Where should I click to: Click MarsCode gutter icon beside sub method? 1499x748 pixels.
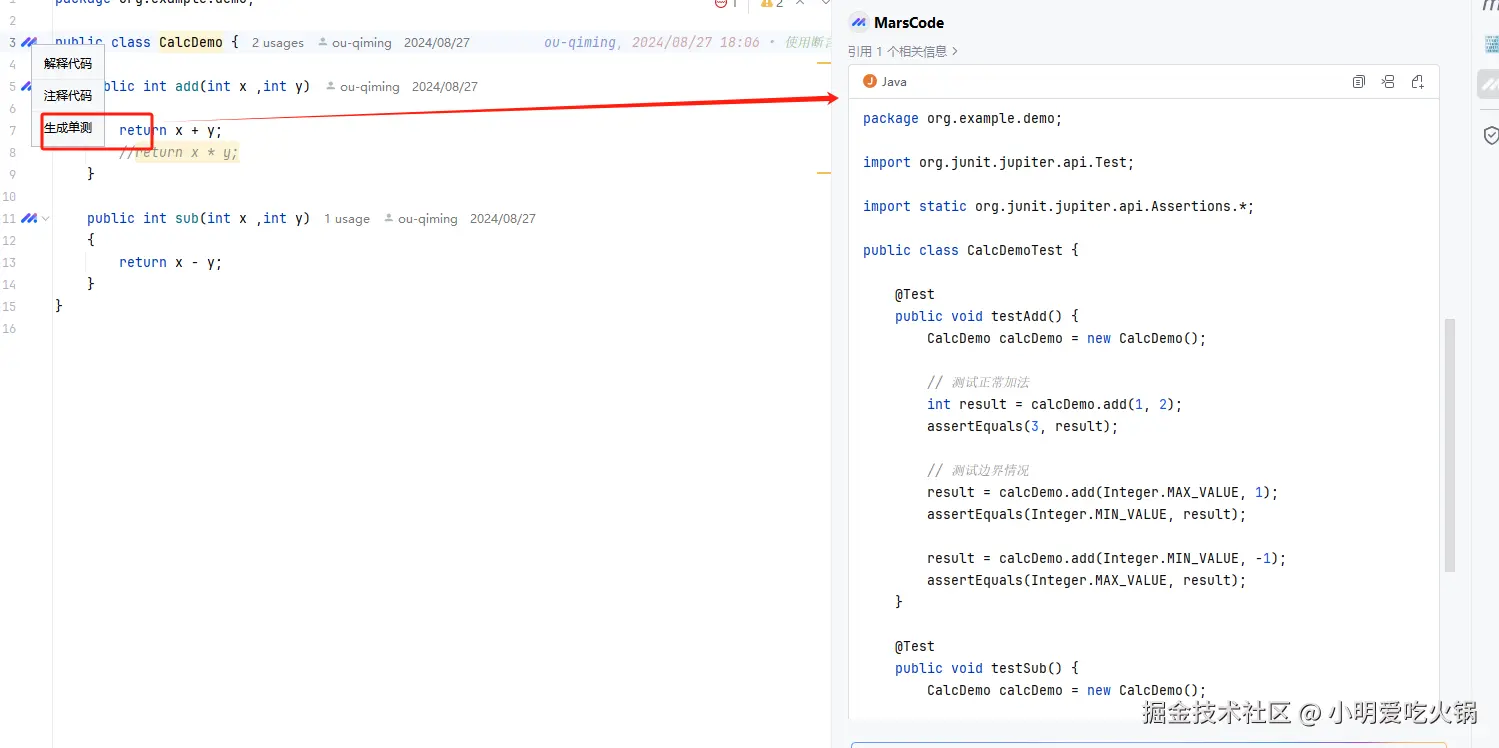(x=29, y=218)
